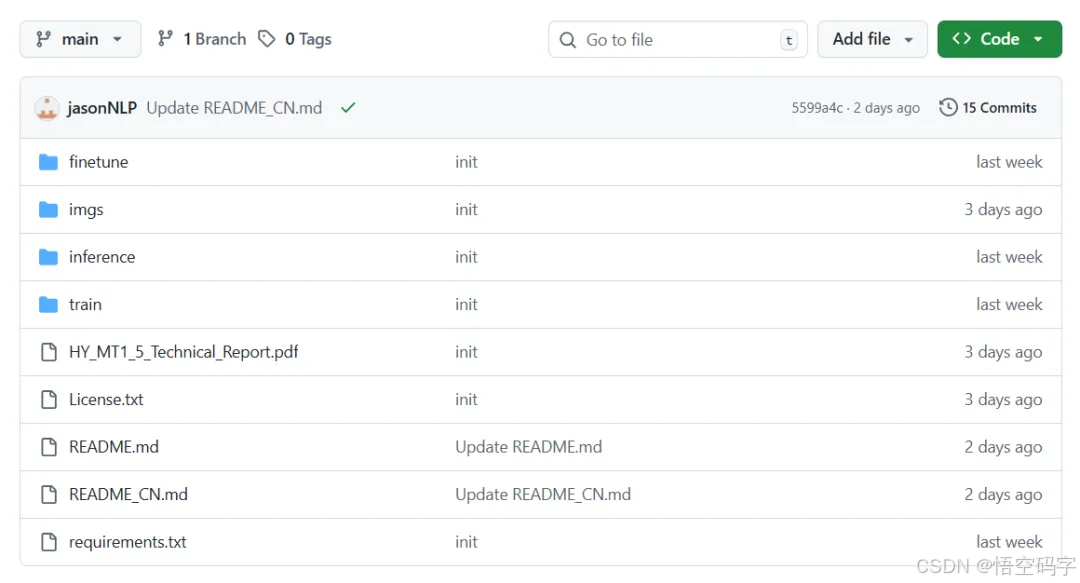Expand the Add file dropdown
Viewport: 1080px width, 583px height.
(x=872, y=39)
